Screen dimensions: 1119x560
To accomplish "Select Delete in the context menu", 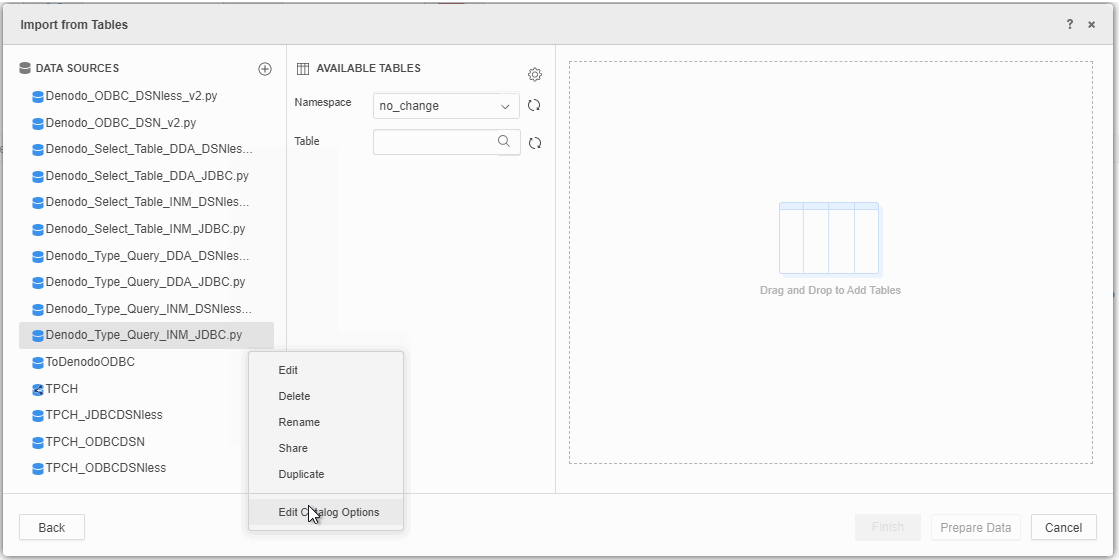I will tap(294, 396).
